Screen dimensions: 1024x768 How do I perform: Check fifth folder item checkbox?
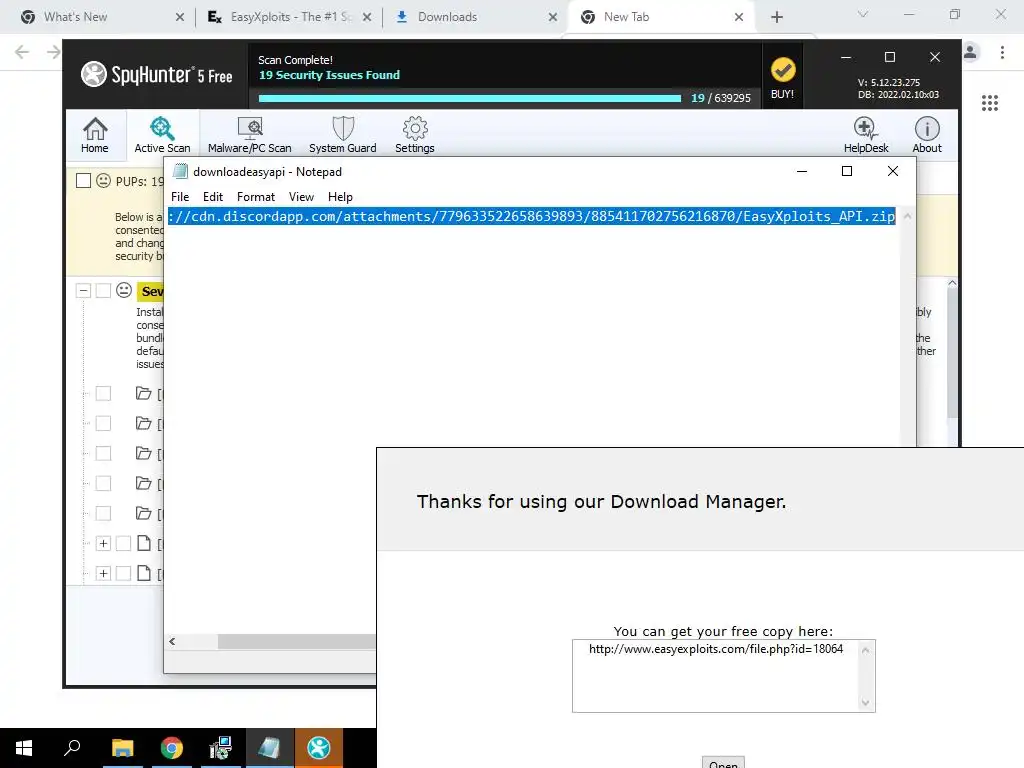pos(103,513)
